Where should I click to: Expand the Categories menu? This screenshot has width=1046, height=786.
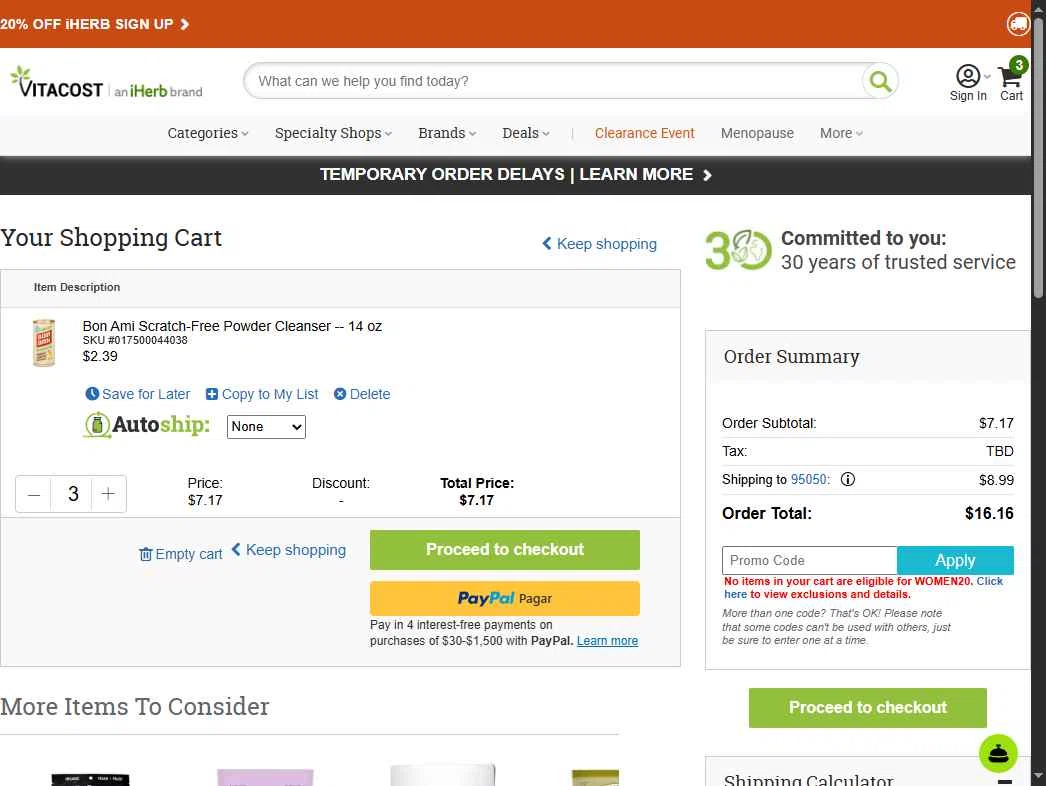tap(207, 133)
